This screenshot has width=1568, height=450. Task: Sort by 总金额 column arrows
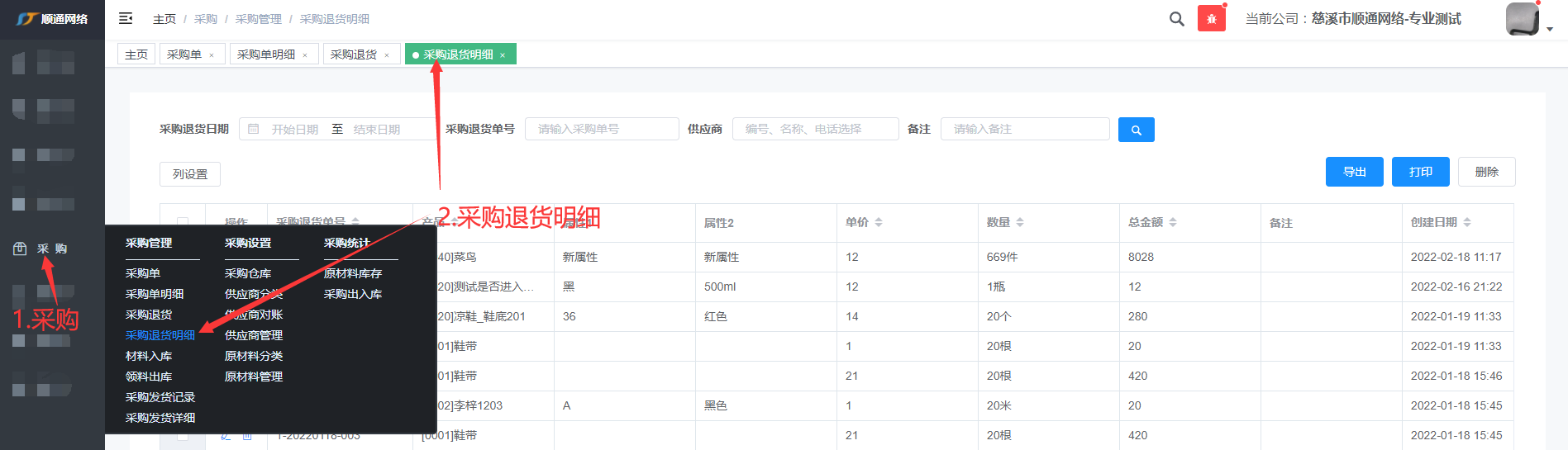[x=1173, y=222]
